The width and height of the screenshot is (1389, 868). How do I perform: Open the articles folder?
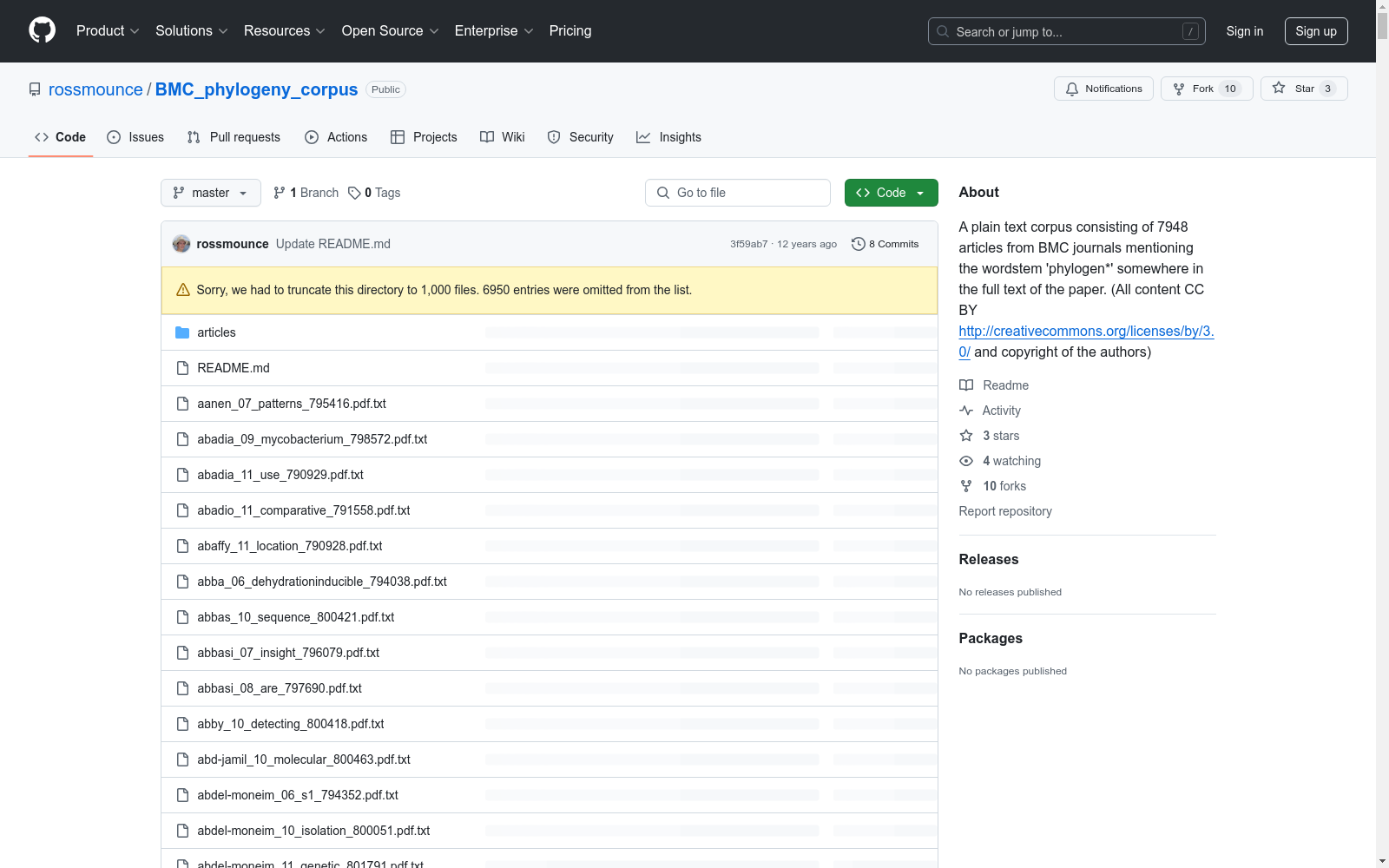(216, 332)
